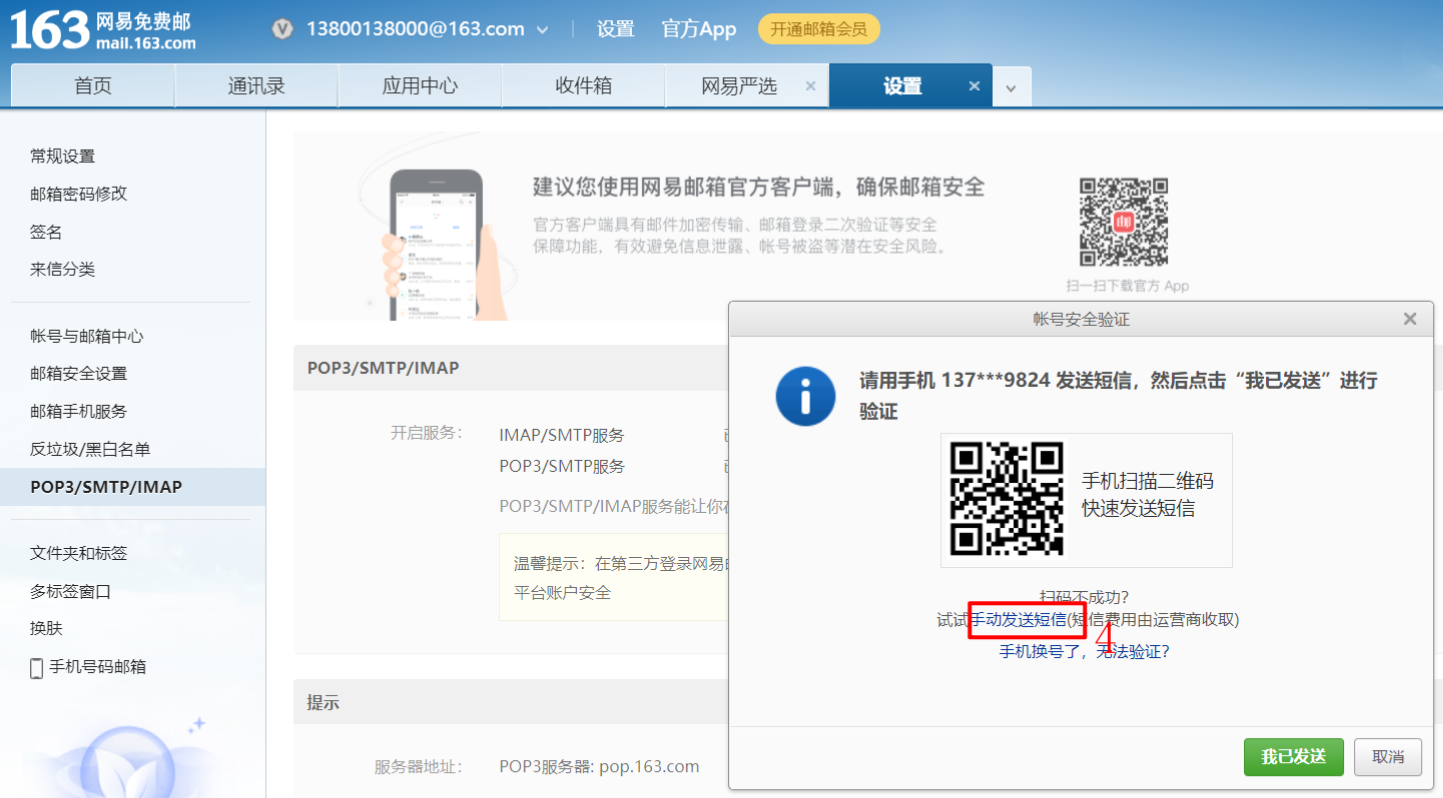Click the 手机扫描二维码 快速发送短信 text
The height and width of the screenshot is (798, 1443).
pos(1147,495)
